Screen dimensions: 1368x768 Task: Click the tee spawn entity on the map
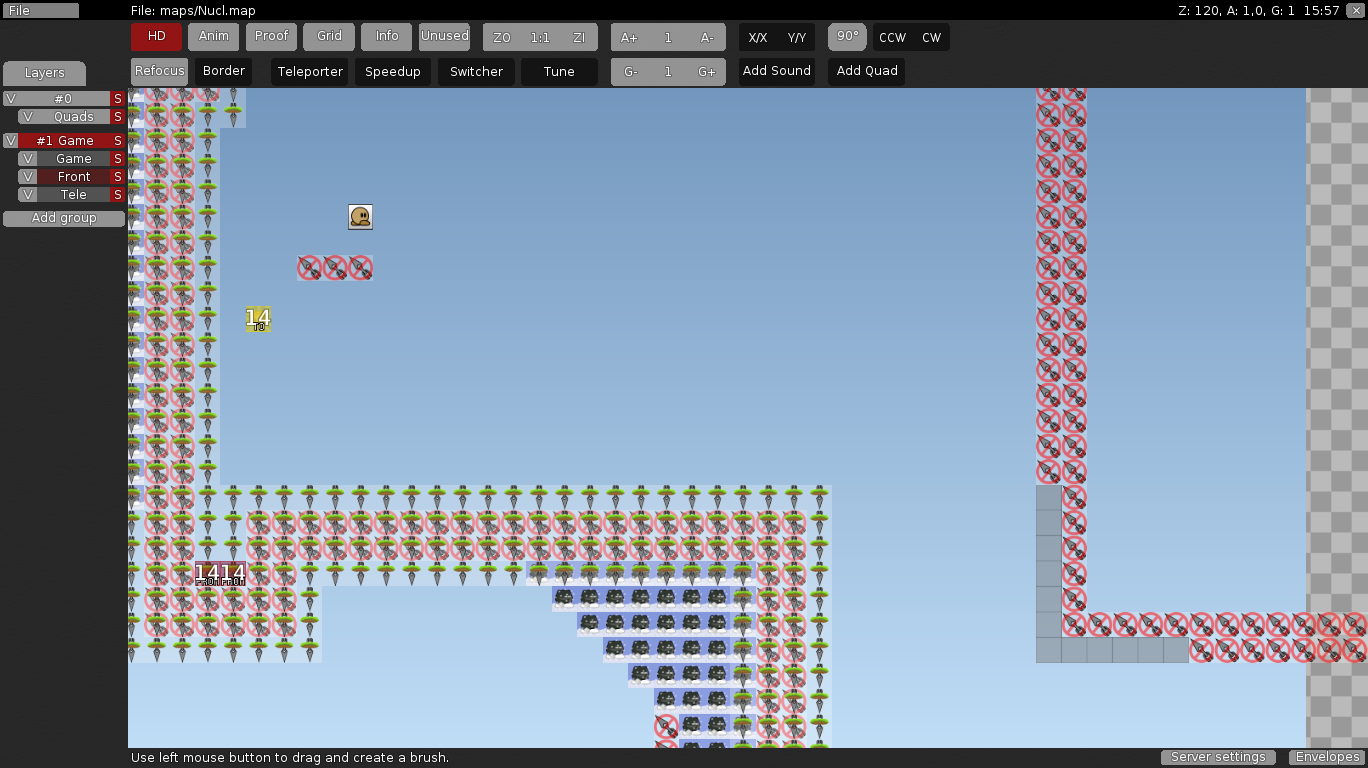pyautogui.click(x=360, y=217)
